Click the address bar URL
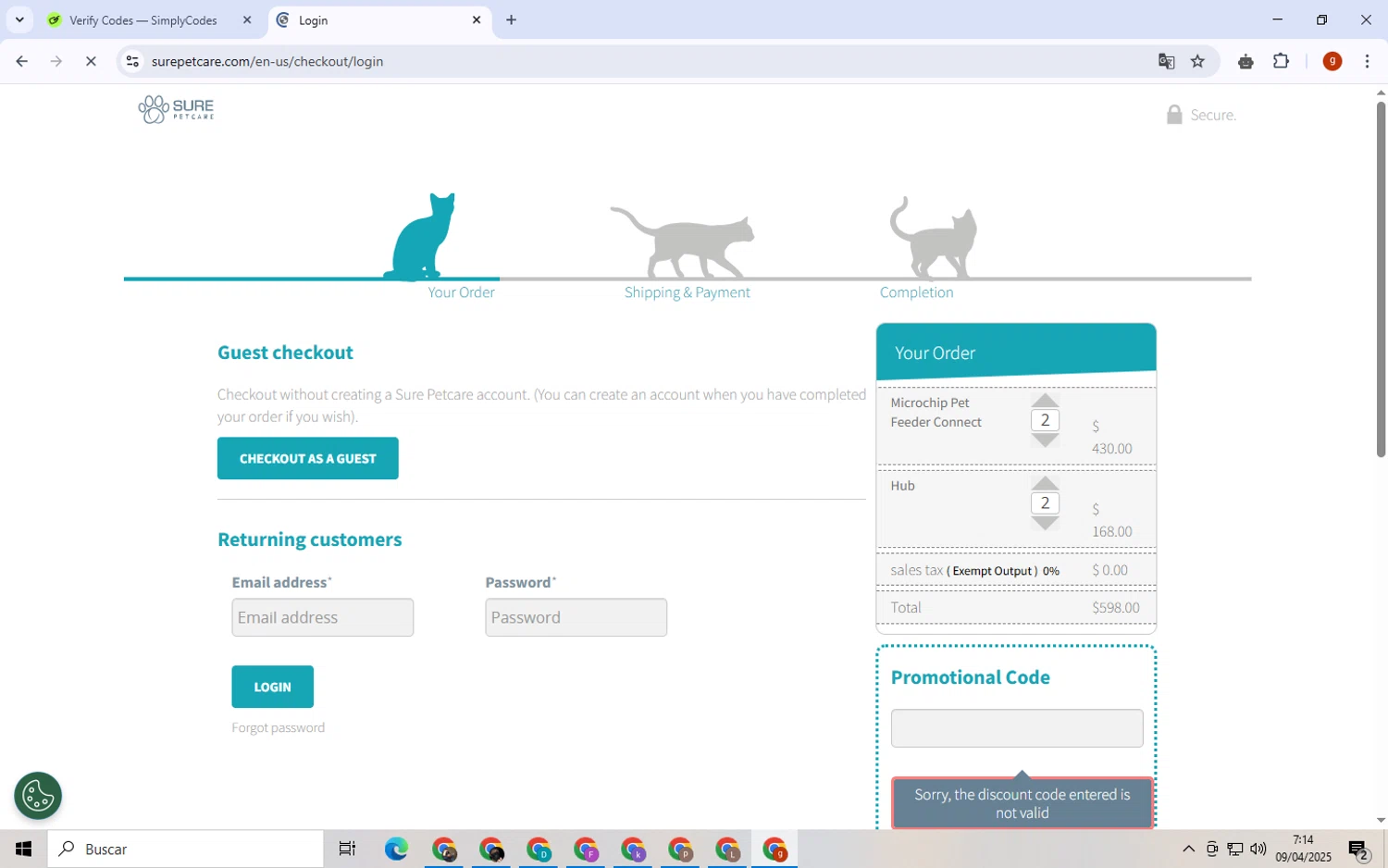 pos(267,61)
